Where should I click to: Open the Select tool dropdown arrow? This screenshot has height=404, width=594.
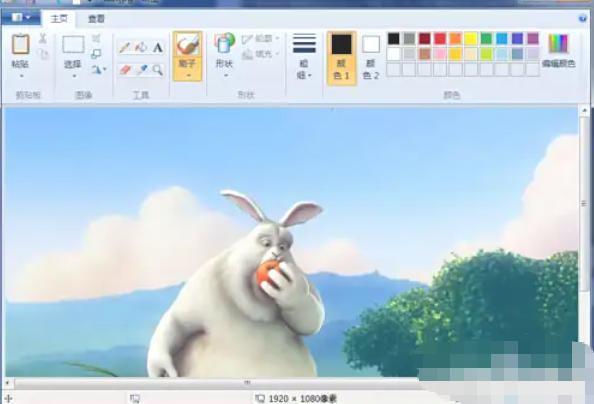tap(73, 76)
